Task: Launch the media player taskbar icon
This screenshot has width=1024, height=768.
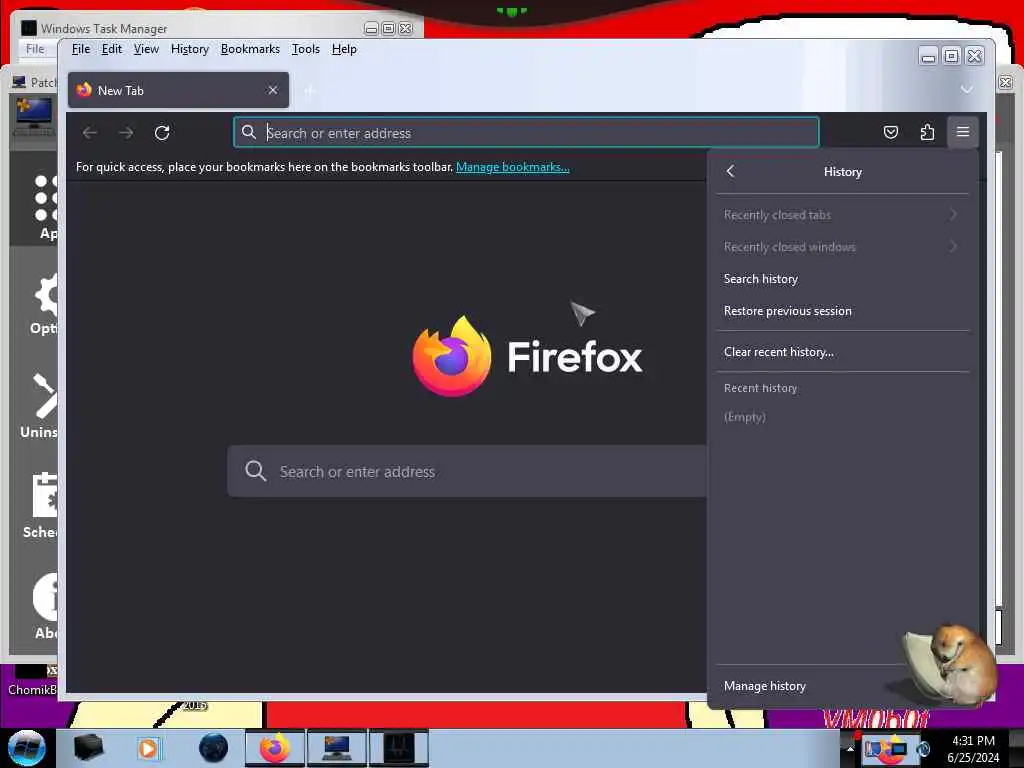Action: [x=148, y=748]
